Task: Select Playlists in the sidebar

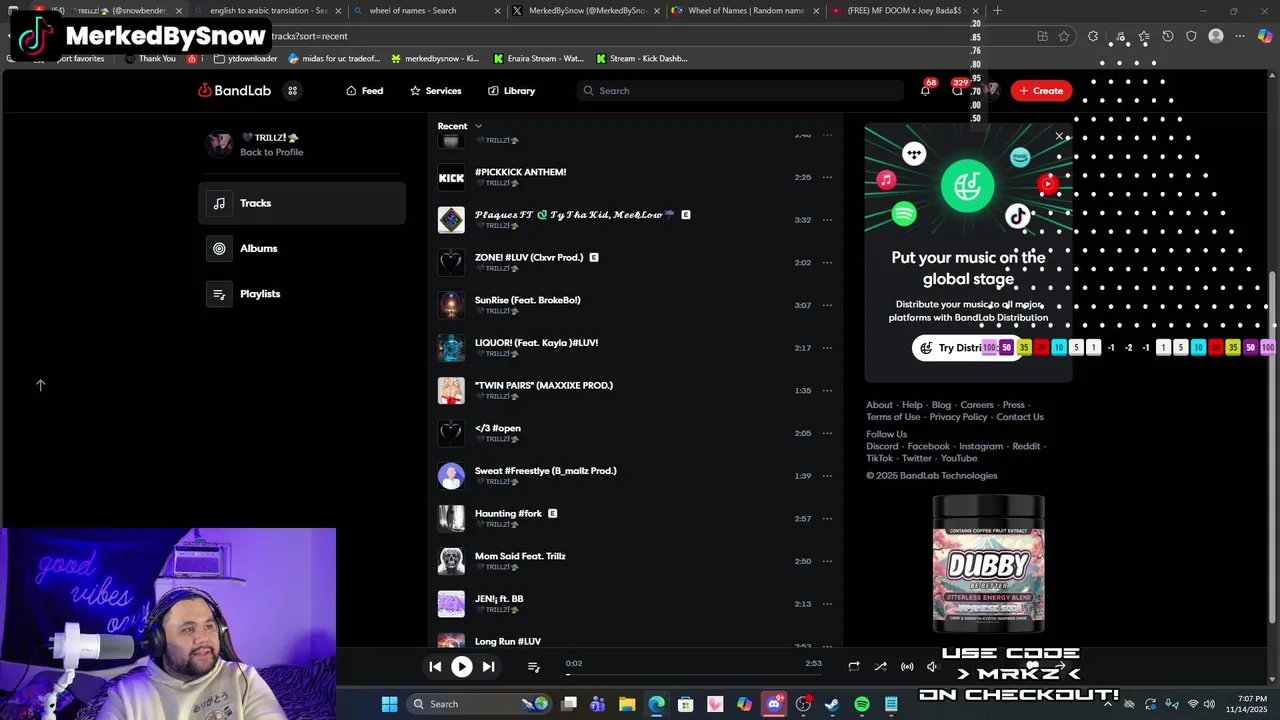Action: 302,294
